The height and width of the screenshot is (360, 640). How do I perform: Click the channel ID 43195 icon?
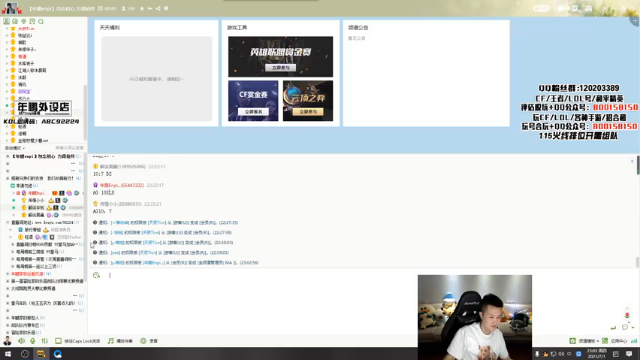click(100, 8)
